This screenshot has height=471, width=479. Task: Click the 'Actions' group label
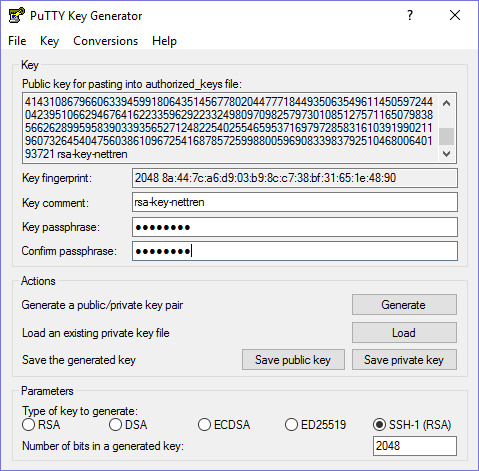(x=38, y=281)
